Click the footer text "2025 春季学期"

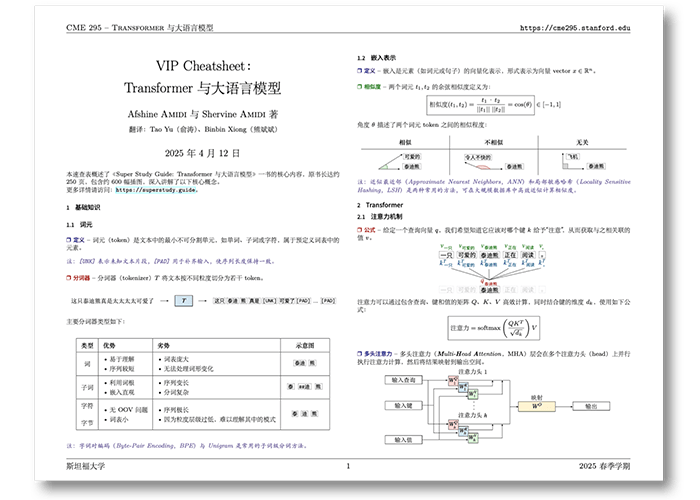(x=605, y=466)
